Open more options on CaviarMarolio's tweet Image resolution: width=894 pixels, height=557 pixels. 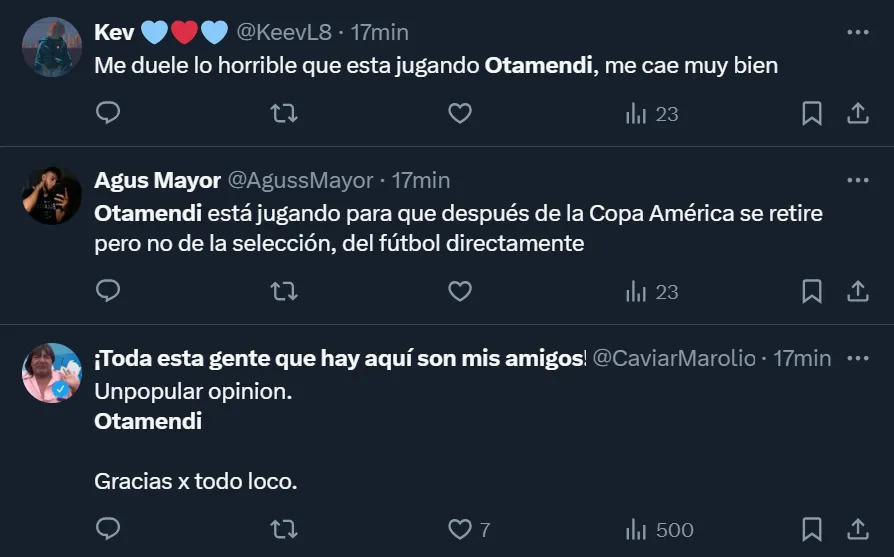857,358
